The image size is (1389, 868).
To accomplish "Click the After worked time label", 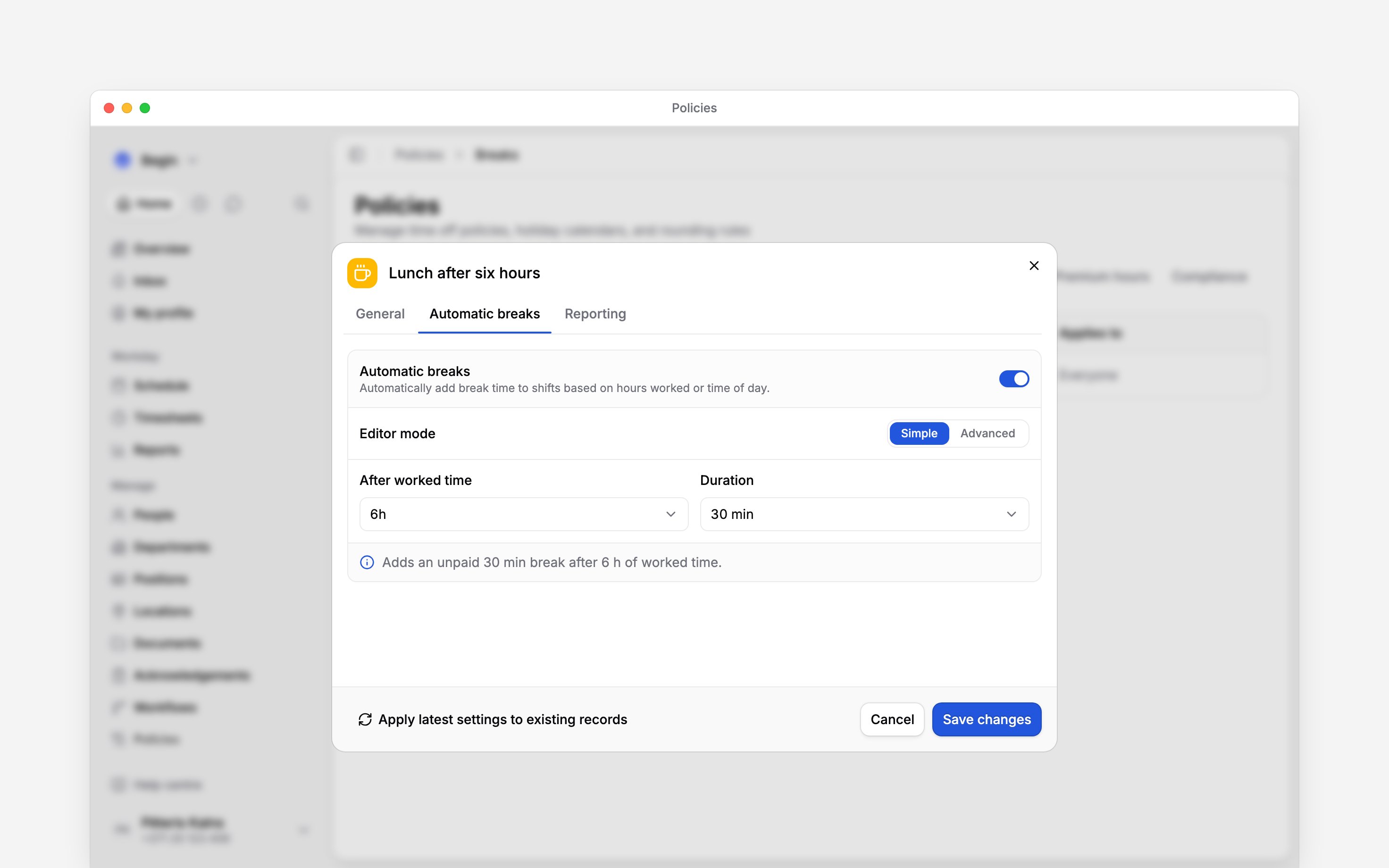I will pos(416,480).
